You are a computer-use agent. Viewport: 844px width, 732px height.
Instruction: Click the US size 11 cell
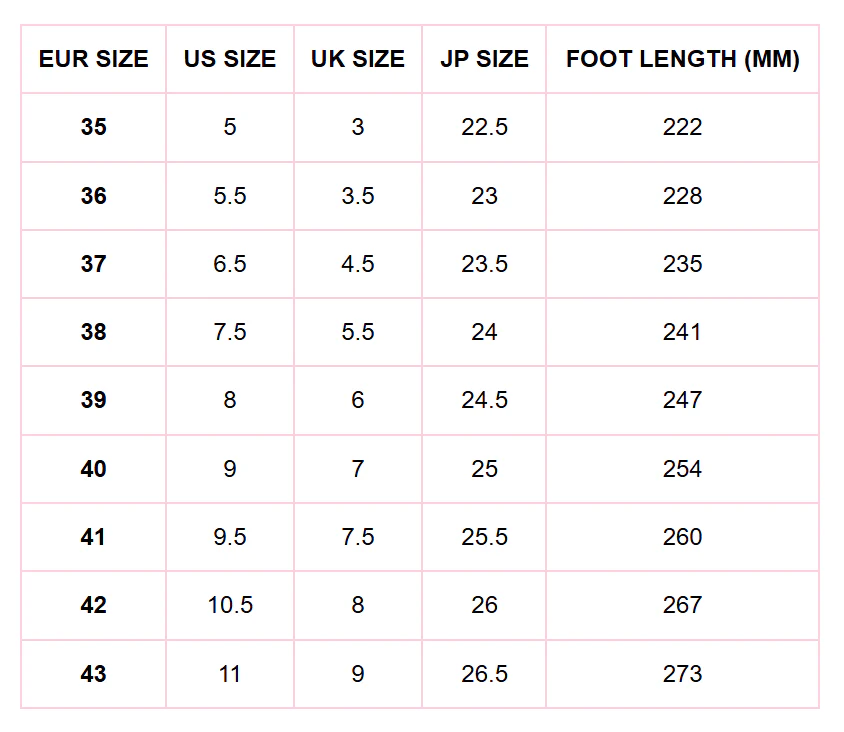[x=230, y=674]
